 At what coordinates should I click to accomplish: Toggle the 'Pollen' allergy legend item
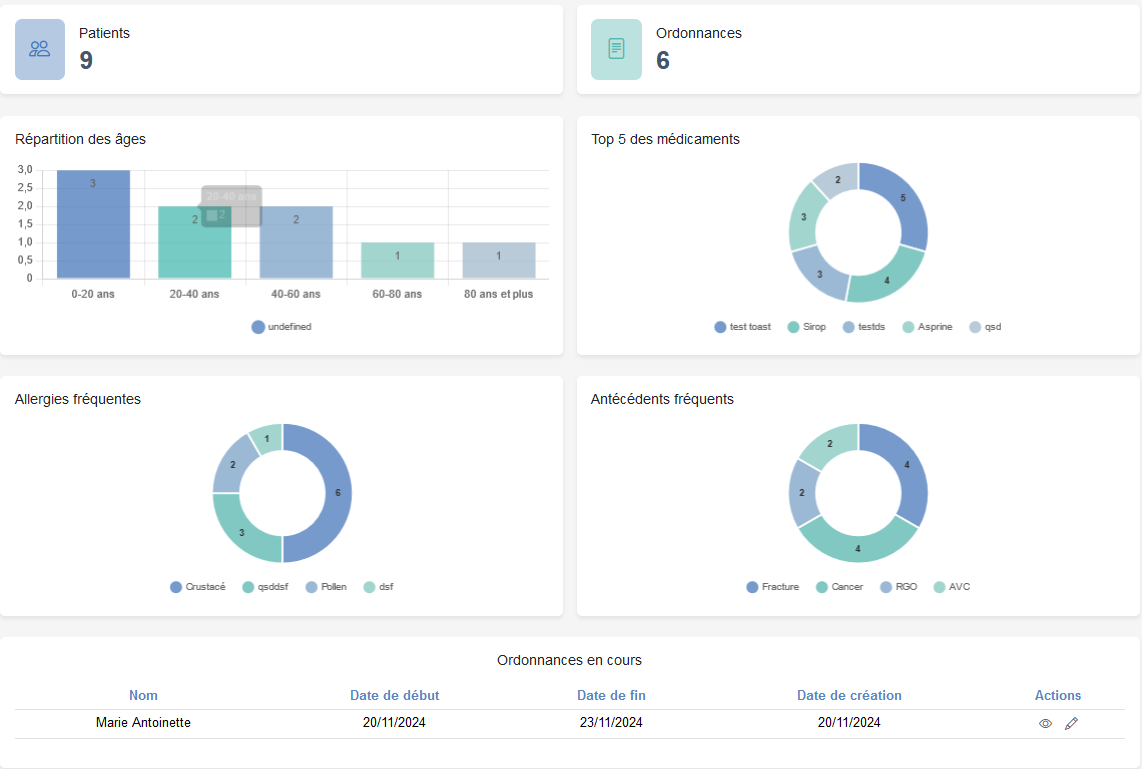click(325, 587)
